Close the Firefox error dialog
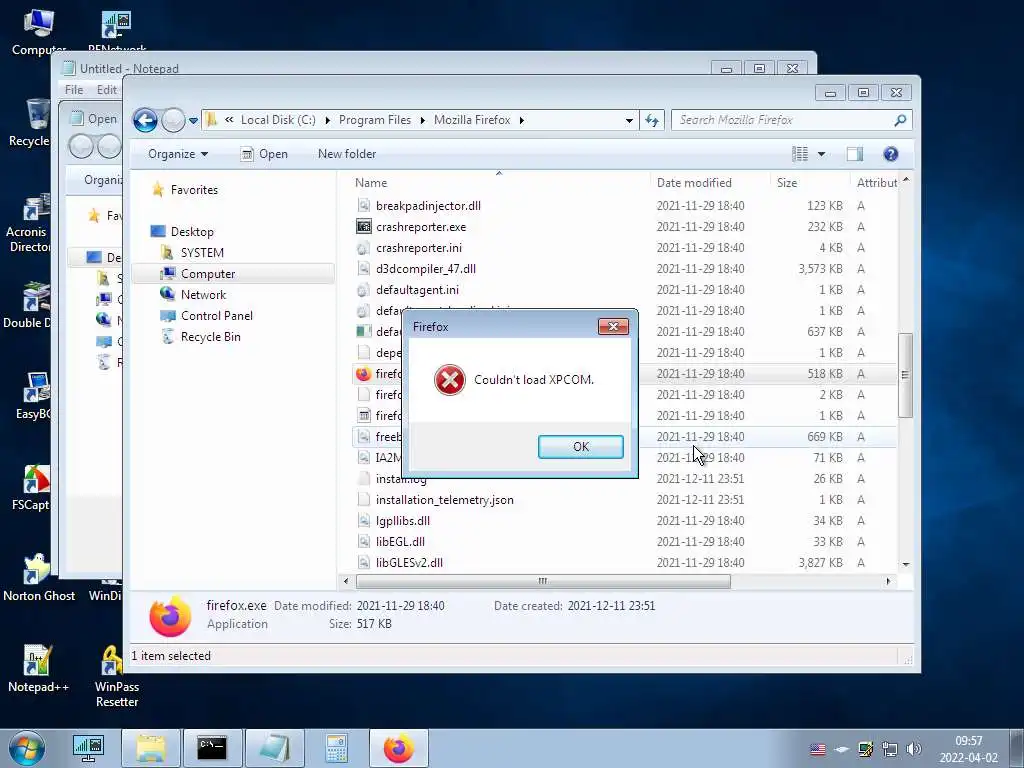 click(613, 327)
